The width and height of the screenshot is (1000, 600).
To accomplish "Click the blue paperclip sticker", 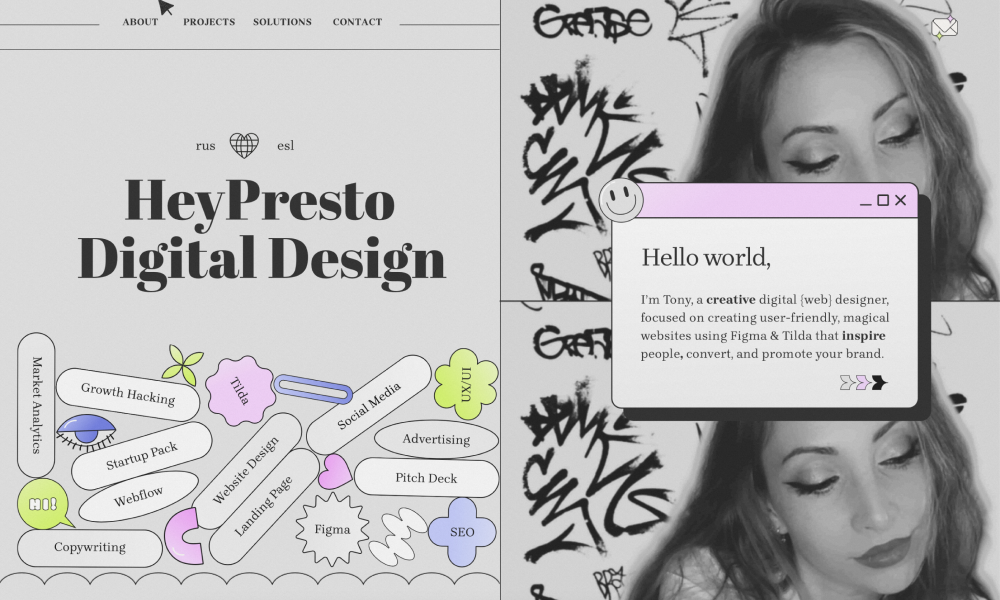I will (312, 389).
